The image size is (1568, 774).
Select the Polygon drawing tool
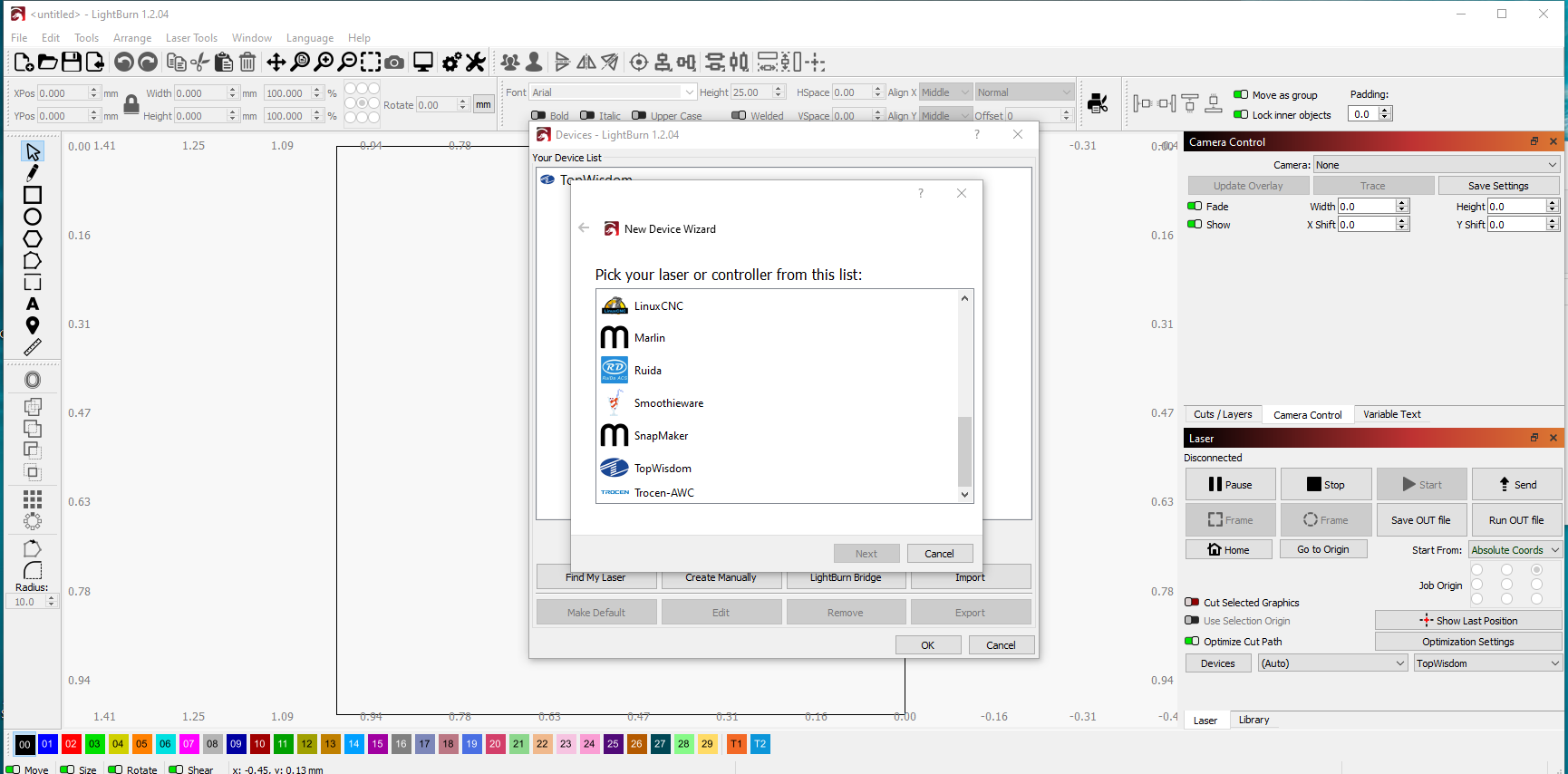click(x=33, y=238)
